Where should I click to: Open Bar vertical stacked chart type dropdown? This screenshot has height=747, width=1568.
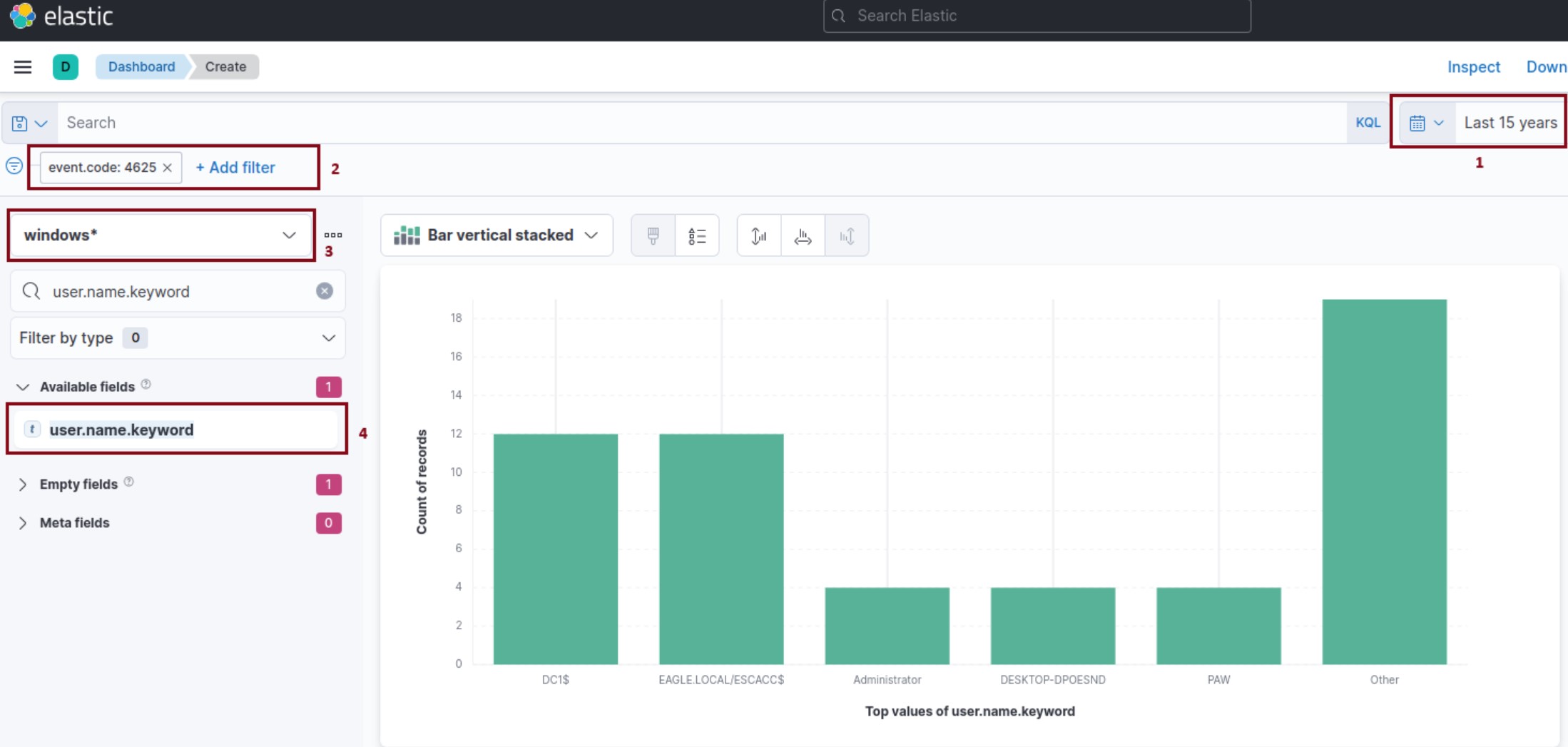pyautogui.click(x=497, y=235)
